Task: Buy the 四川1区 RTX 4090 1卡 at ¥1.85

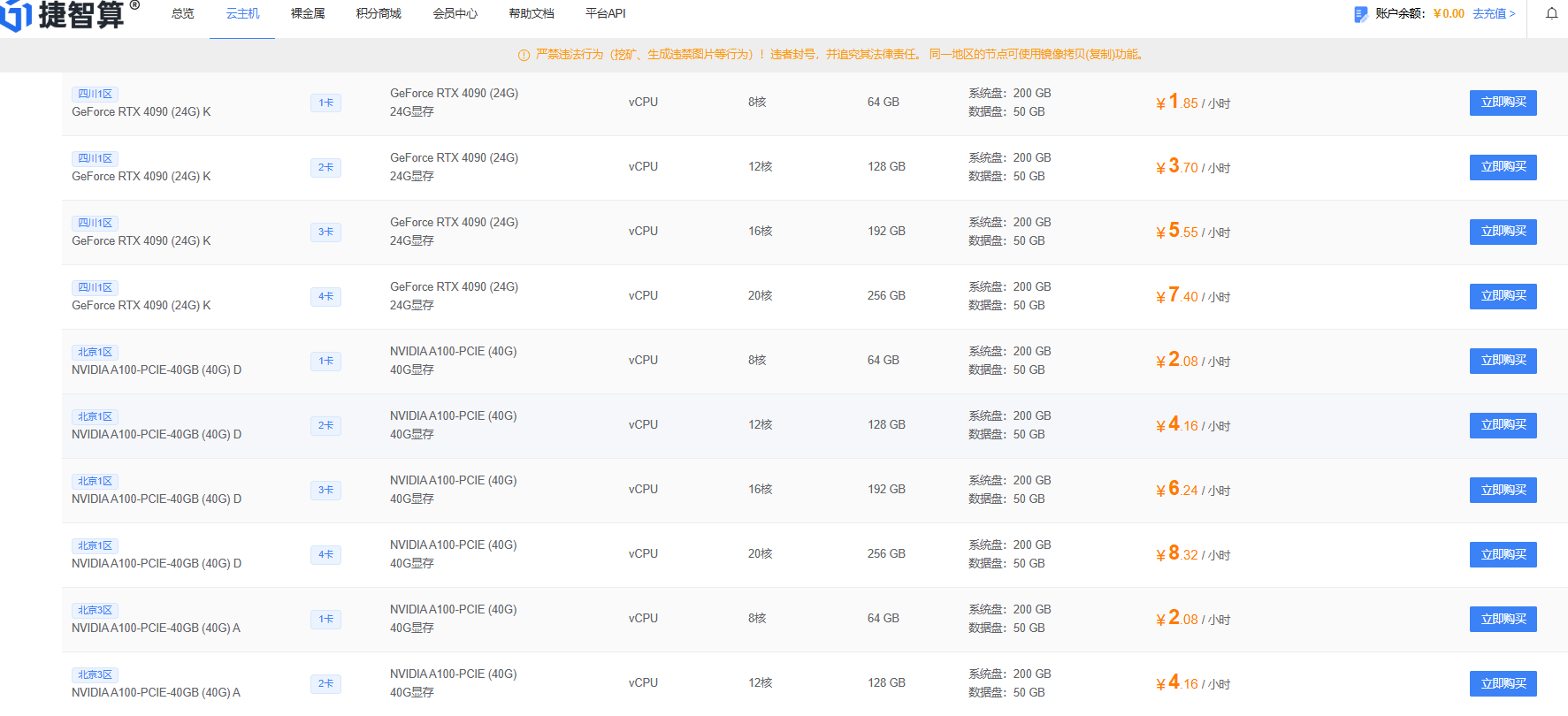Action: (x=1503, y=103)
